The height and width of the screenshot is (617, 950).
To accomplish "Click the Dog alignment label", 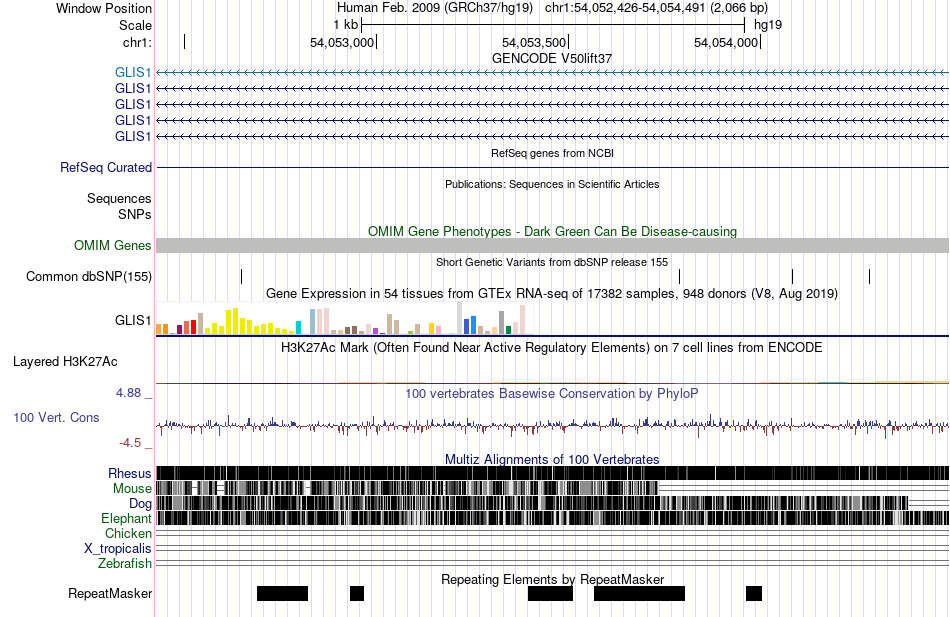I will (x=140, y=504).
